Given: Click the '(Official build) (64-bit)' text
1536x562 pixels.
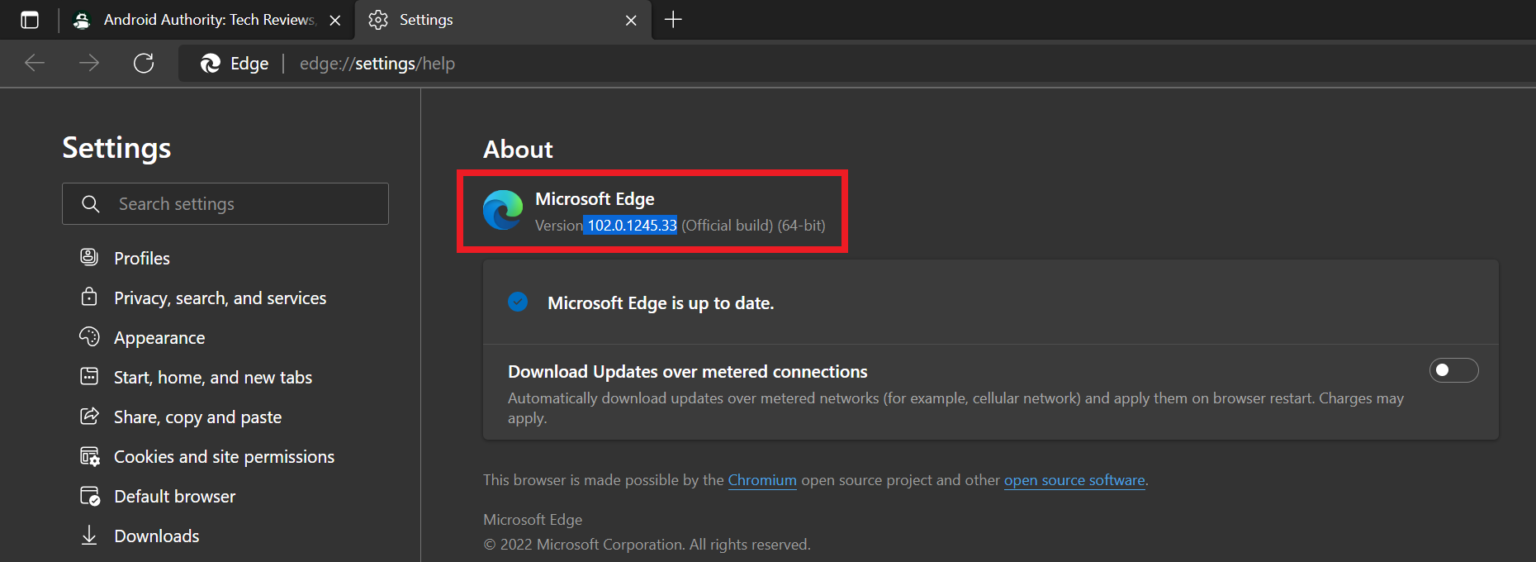Looking at the screenshot, I should (x=753, y=225).
